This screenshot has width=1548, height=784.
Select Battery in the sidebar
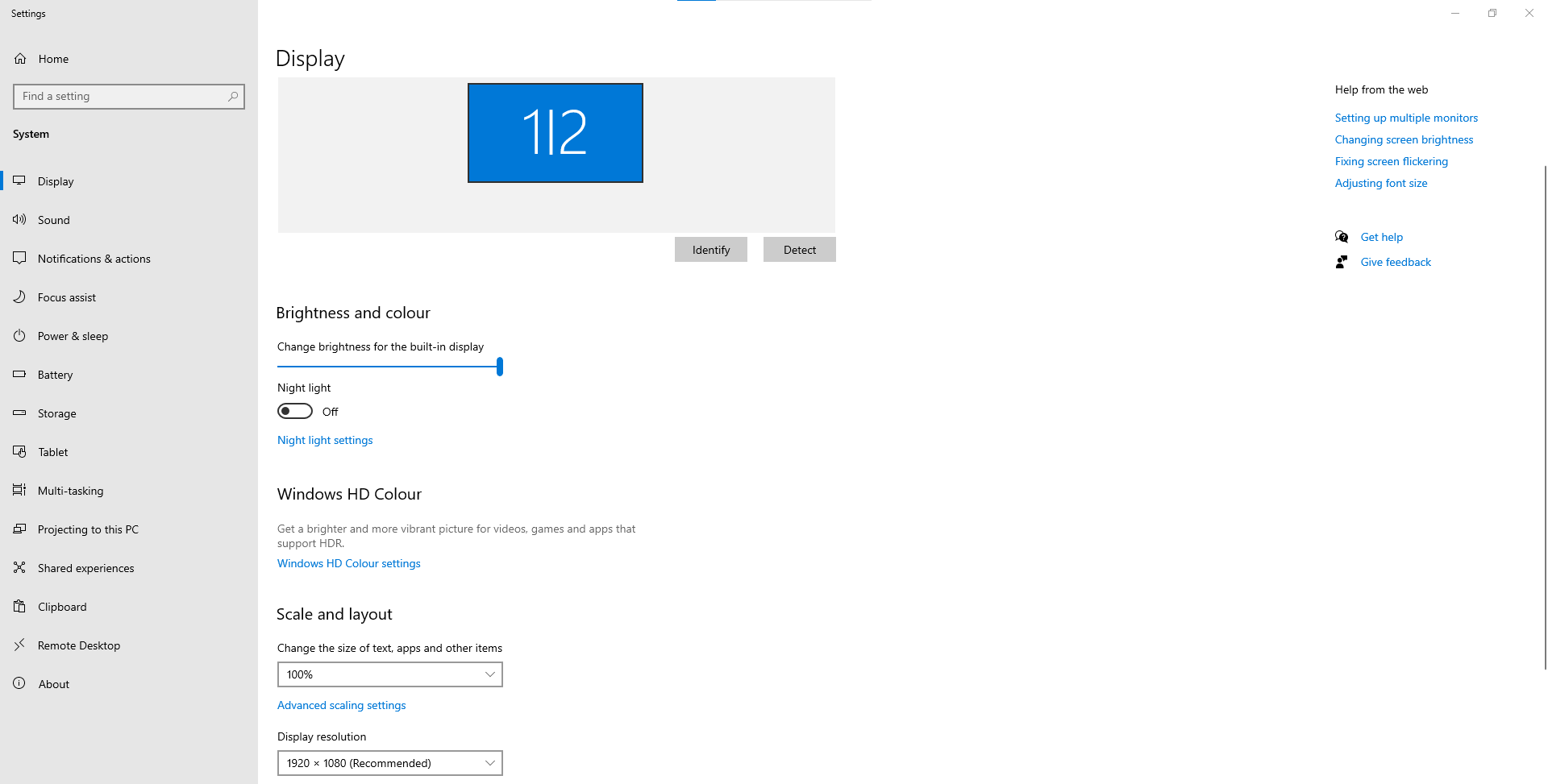pos(129,375)
